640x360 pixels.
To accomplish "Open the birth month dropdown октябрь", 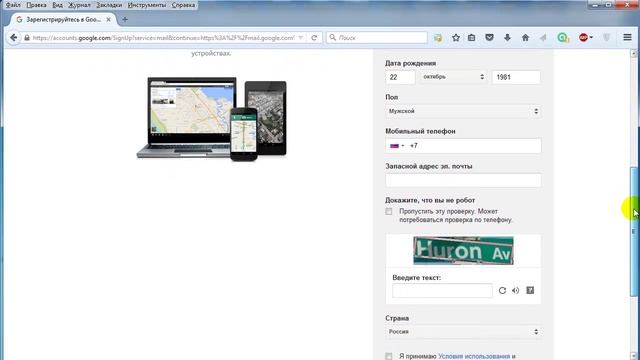I will coord(453,77).
